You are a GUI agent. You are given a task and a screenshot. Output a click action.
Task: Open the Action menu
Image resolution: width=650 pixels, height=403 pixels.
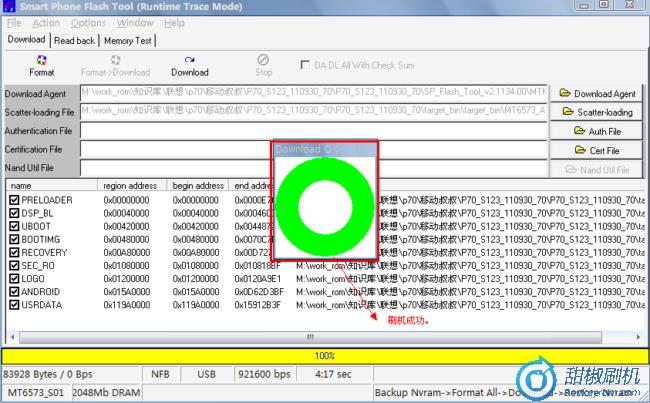coord(46,23)
